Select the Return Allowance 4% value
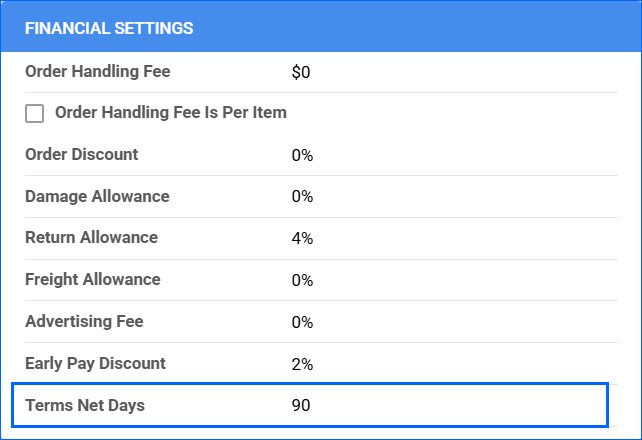This screenshot has height=440, width=642. (302, 239)
